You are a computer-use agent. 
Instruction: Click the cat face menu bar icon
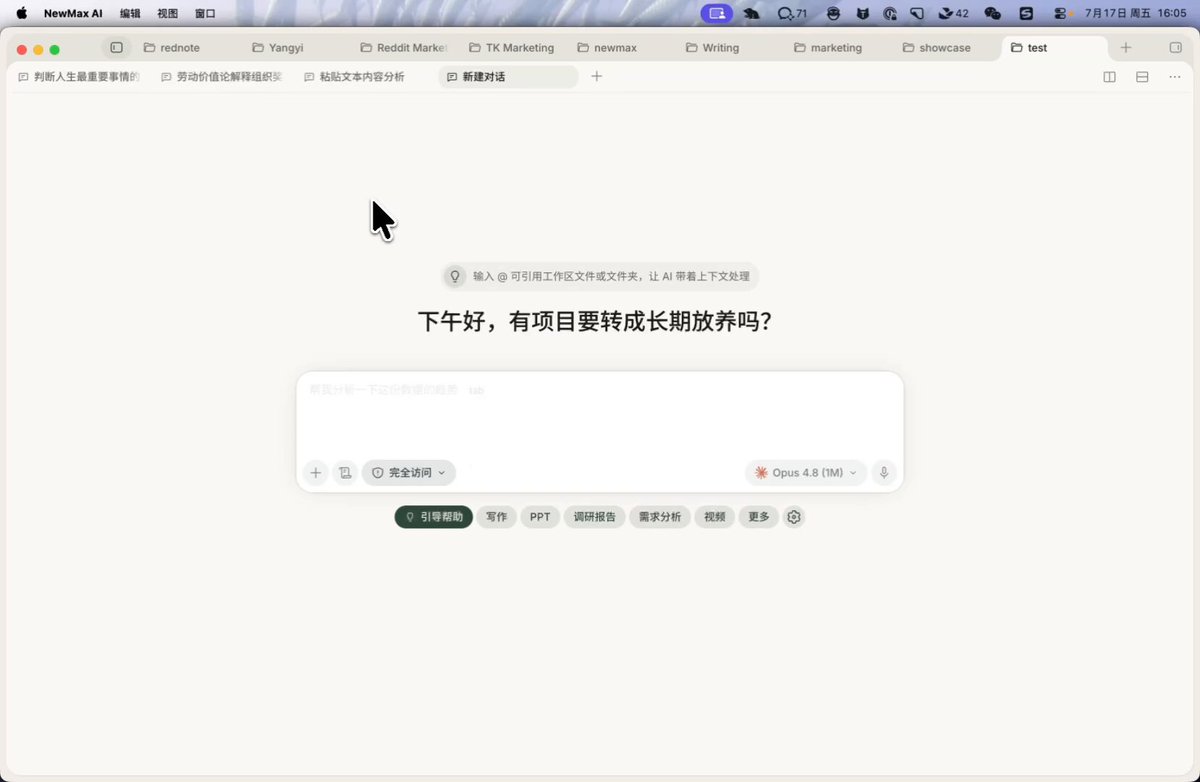coord(862,14)
